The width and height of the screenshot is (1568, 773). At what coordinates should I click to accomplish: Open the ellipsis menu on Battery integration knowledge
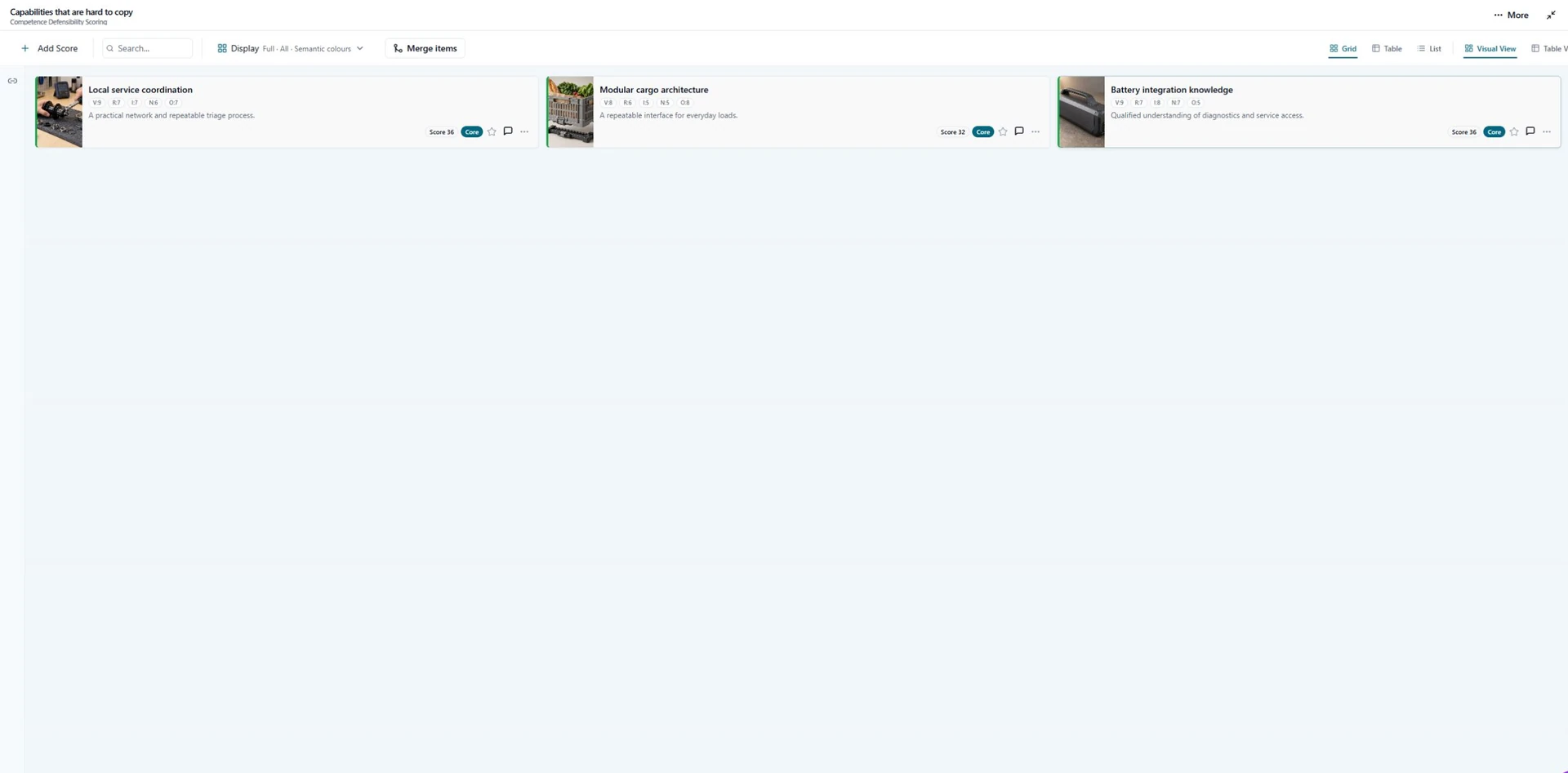coord(1547,131)
